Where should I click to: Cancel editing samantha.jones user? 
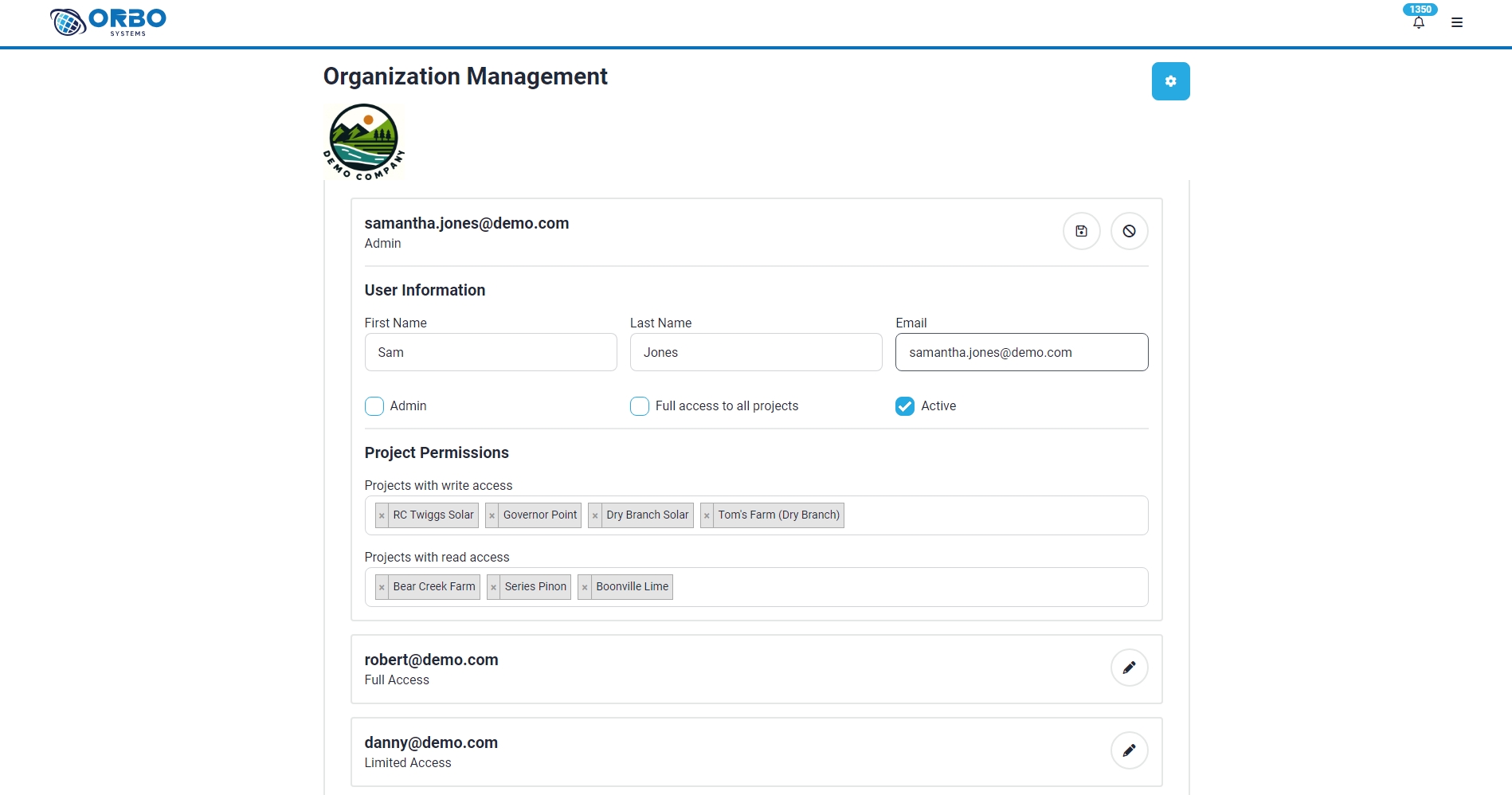point(1129,231)
